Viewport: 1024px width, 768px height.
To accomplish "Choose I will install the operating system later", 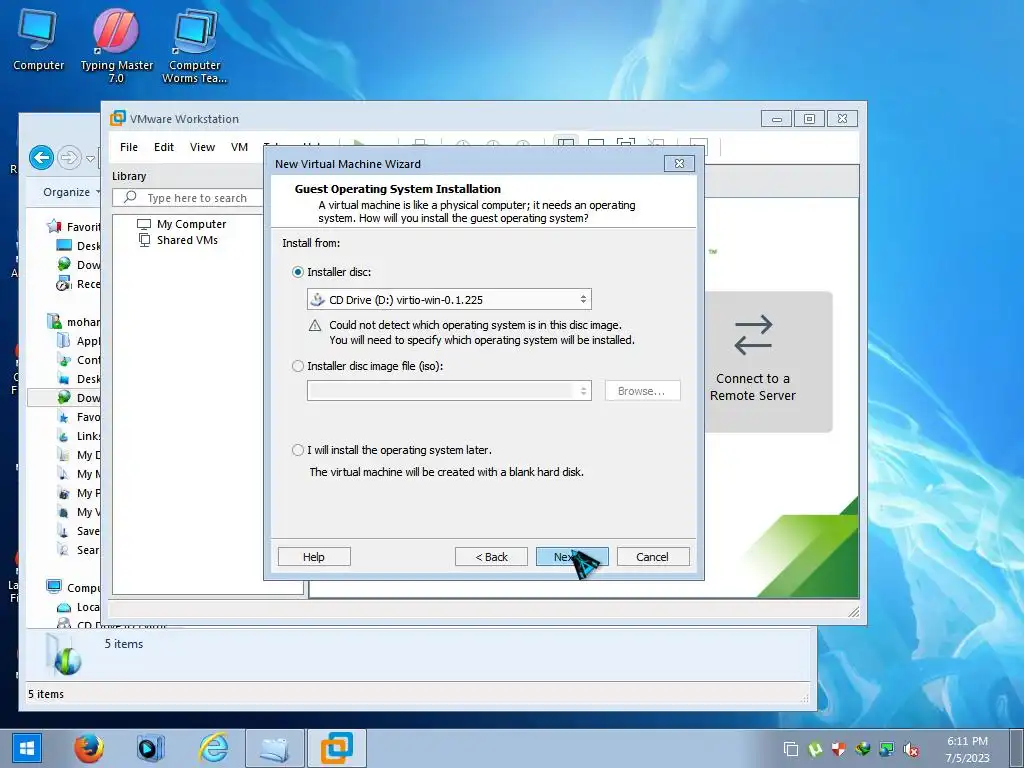I will pyautogui.click(x=298, y=450).
